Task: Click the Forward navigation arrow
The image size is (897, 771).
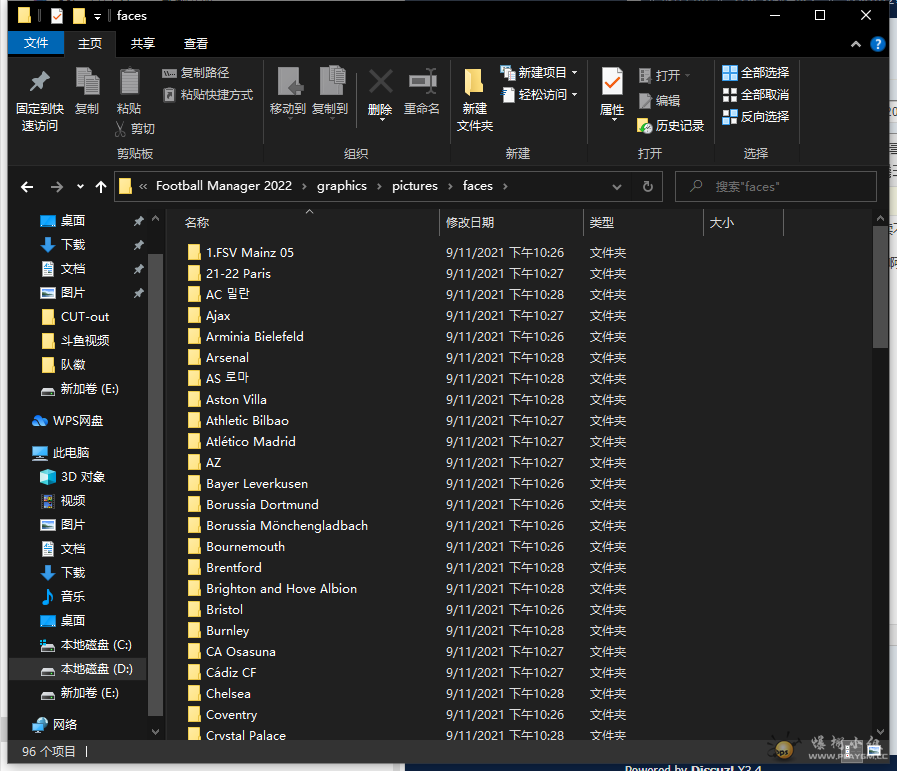Action: [x=57, y=186]
